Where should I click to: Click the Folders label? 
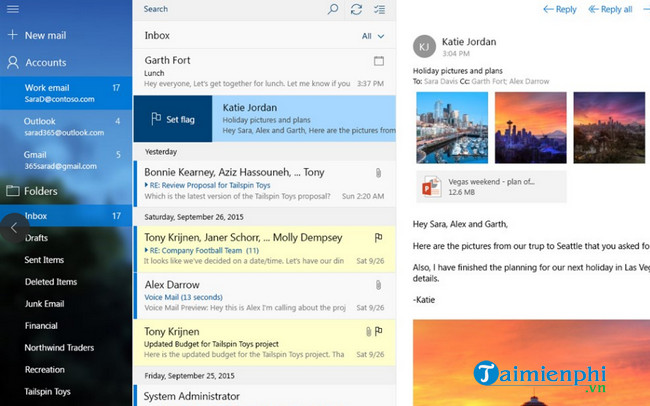tap(41, 191)
